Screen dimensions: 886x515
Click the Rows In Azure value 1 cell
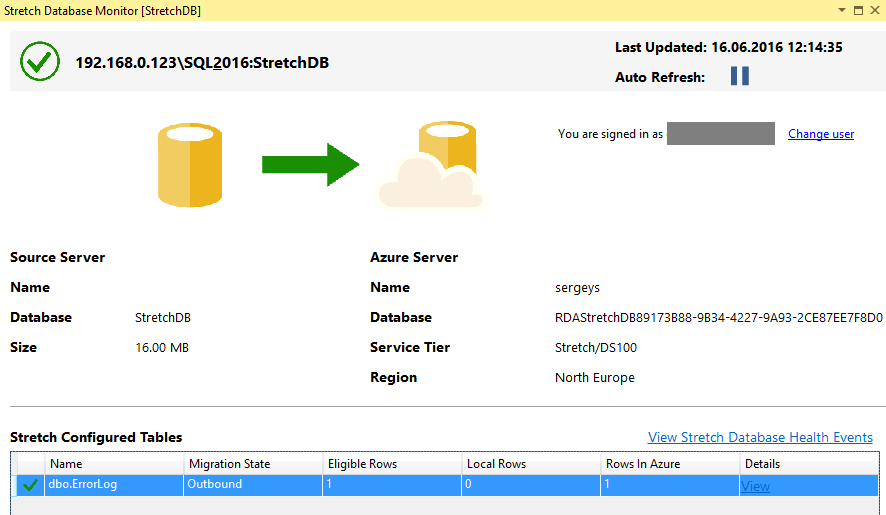point(670,485)
